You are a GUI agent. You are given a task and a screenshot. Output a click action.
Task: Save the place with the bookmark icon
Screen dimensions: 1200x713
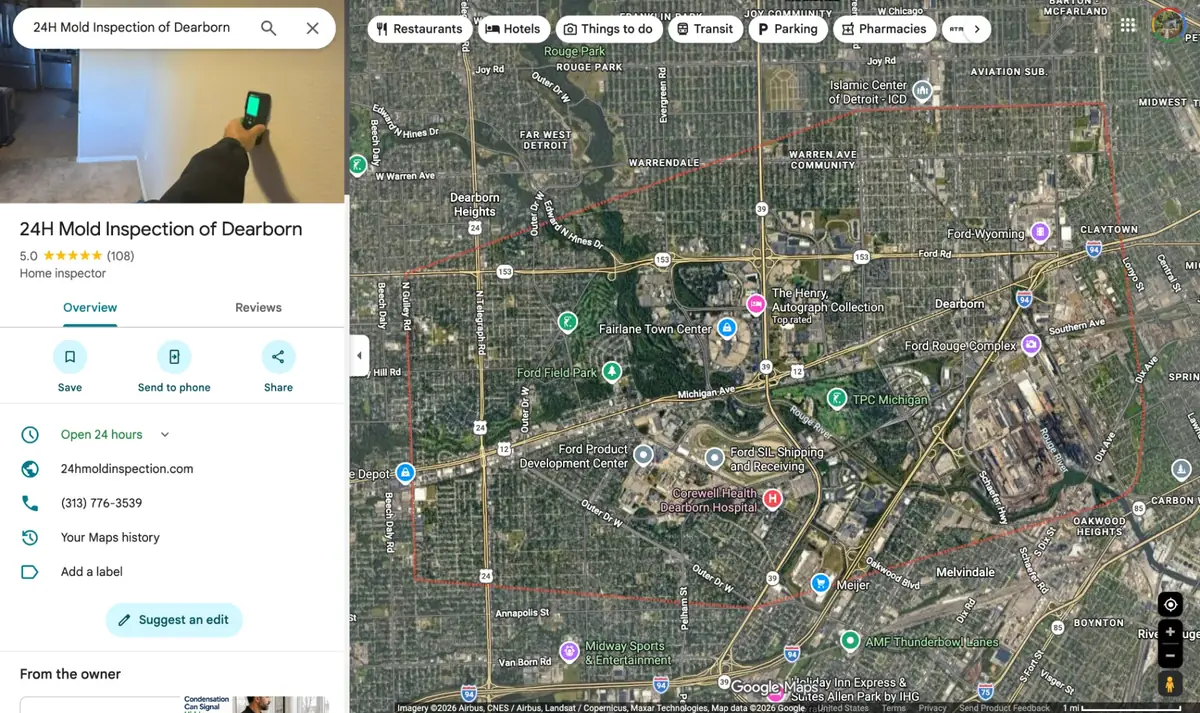pos(70,357)
